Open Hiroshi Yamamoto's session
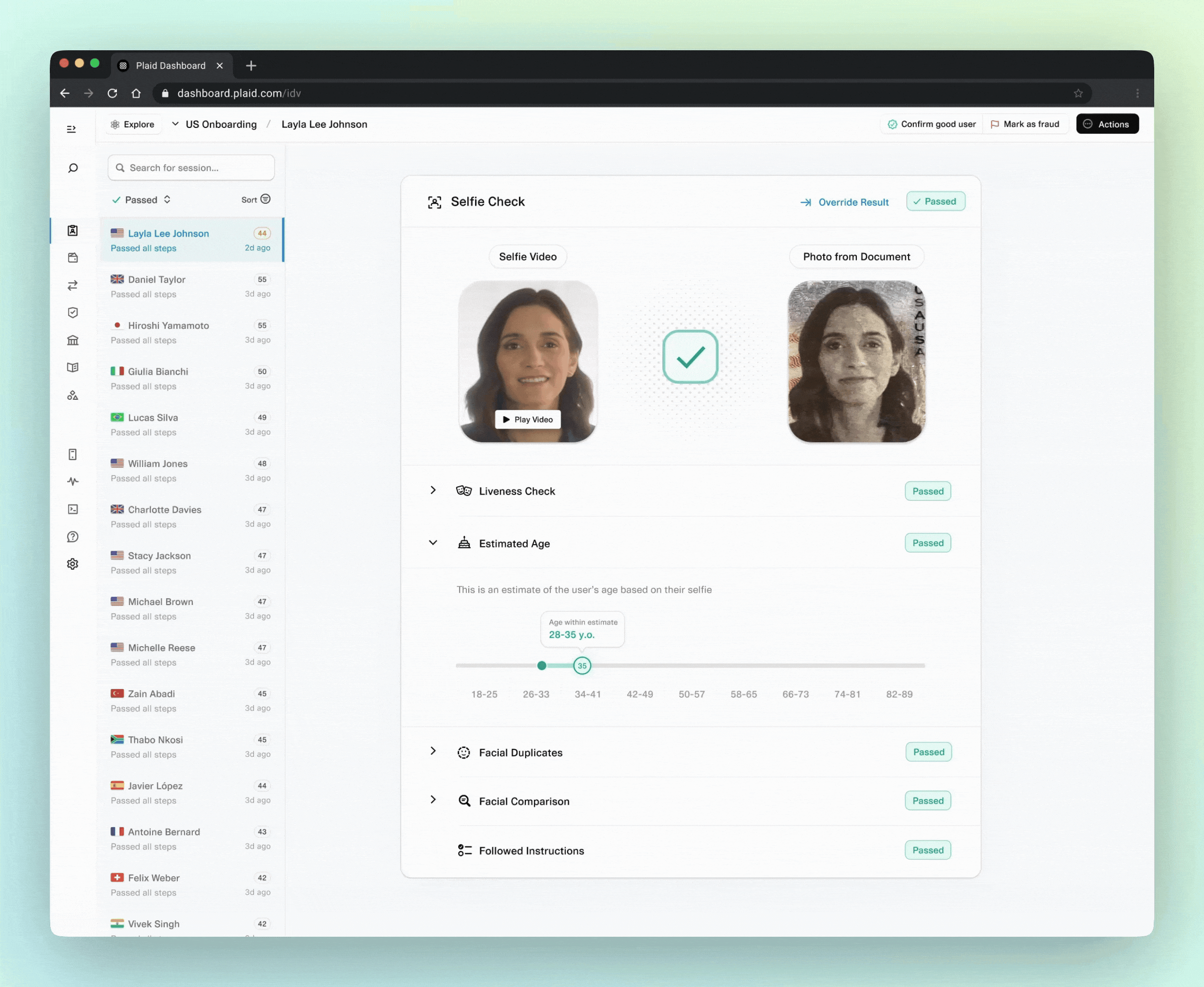This screenshot has width=1204, height=987. (x=191, y=333)
